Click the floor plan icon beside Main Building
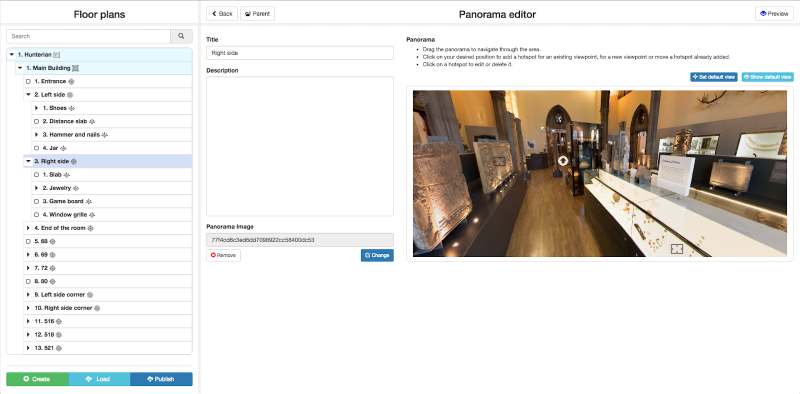This screenshot has height=394, width=800. tap(76, 68)
